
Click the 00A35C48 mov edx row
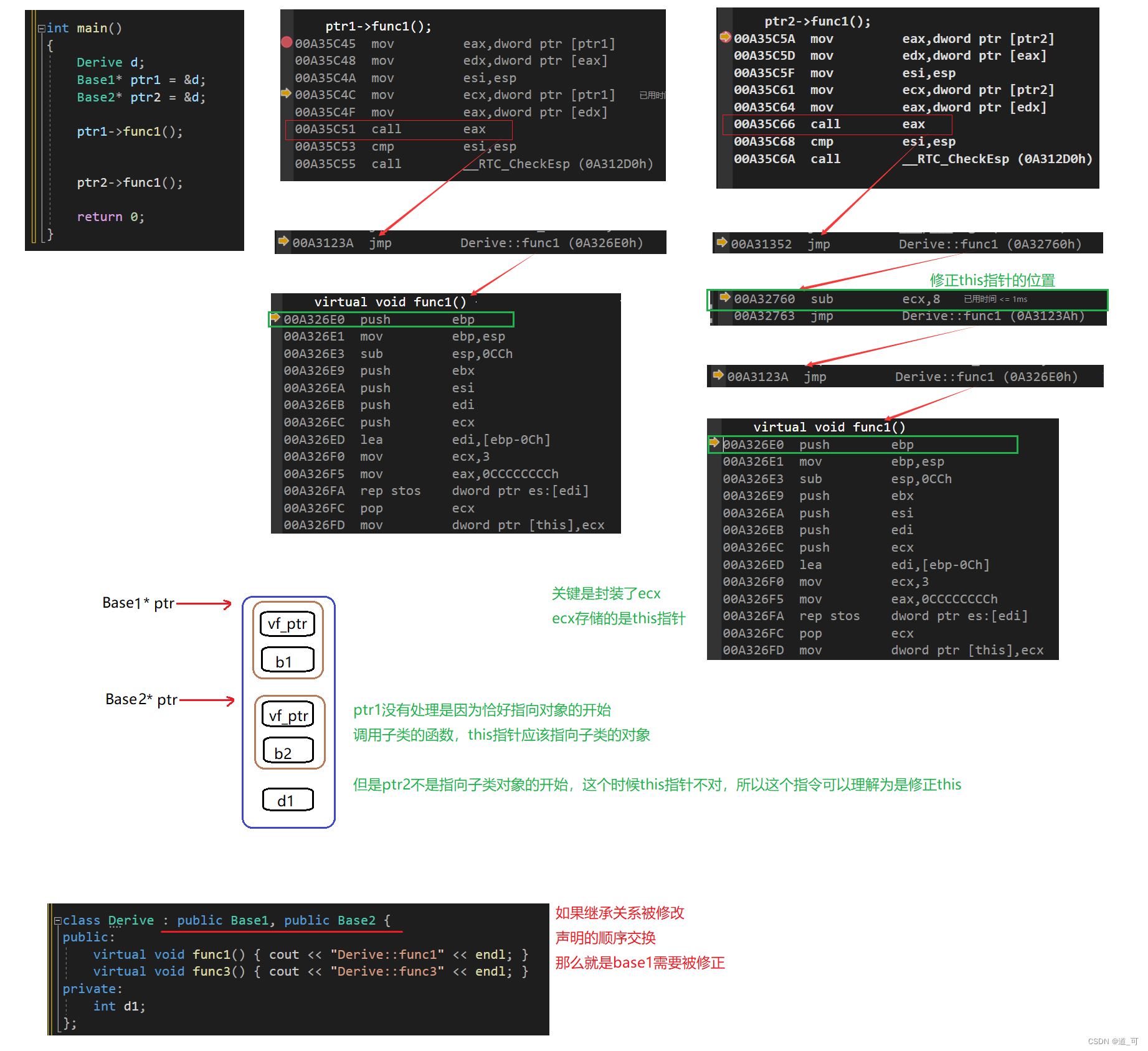click(x=451, y=60)
